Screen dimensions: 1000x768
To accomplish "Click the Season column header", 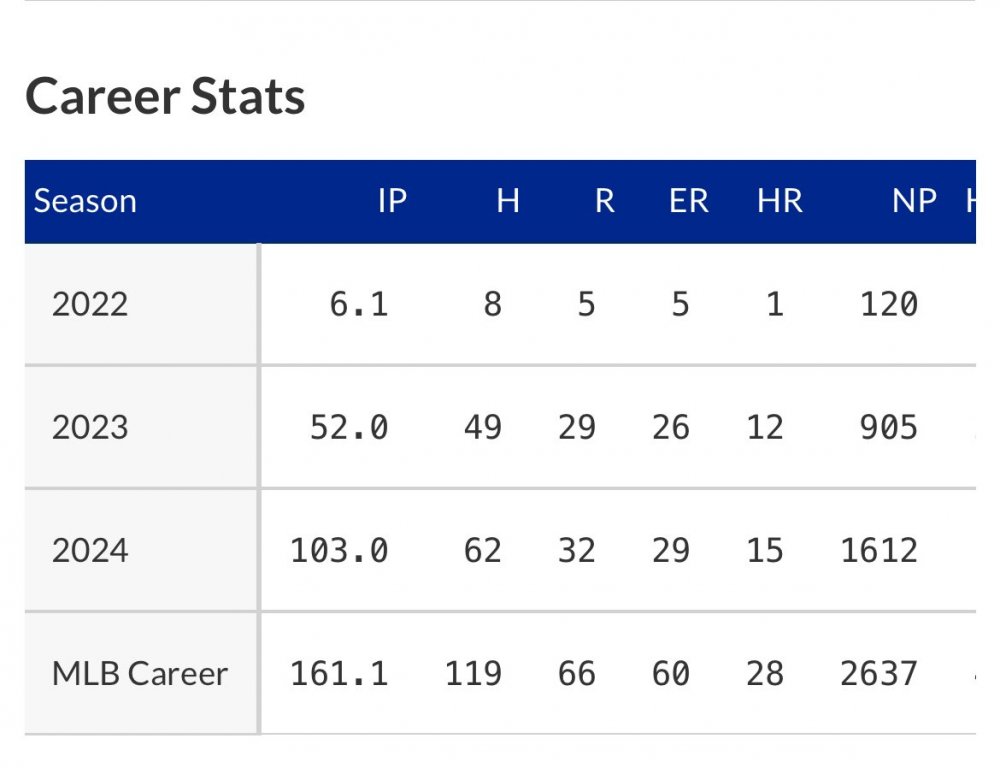I will tap(85, 201).
